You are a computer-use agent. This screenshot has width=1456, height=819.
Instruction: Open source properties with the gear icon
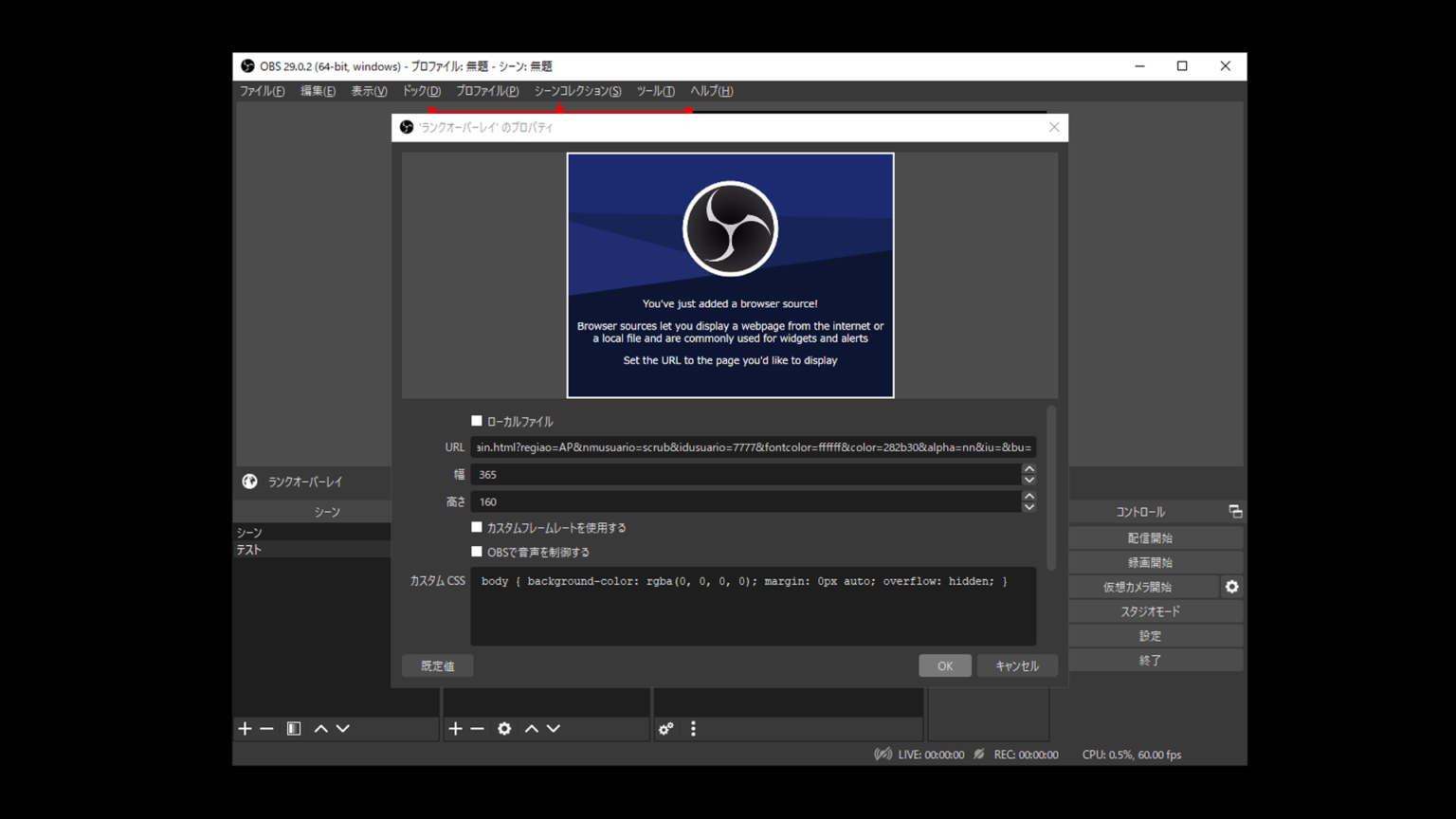coord(504,728)
